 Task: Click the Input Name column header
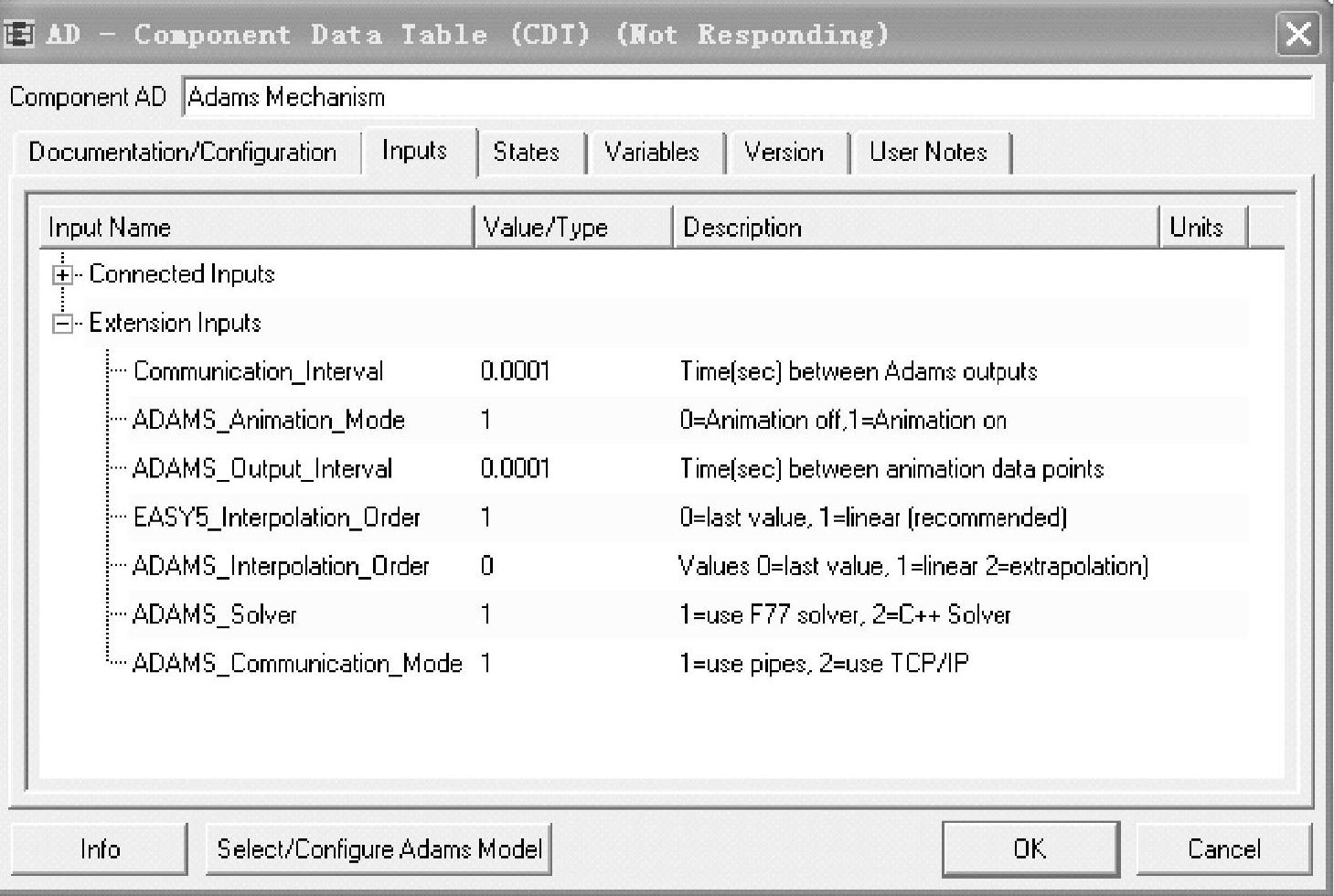pos(256,228)
